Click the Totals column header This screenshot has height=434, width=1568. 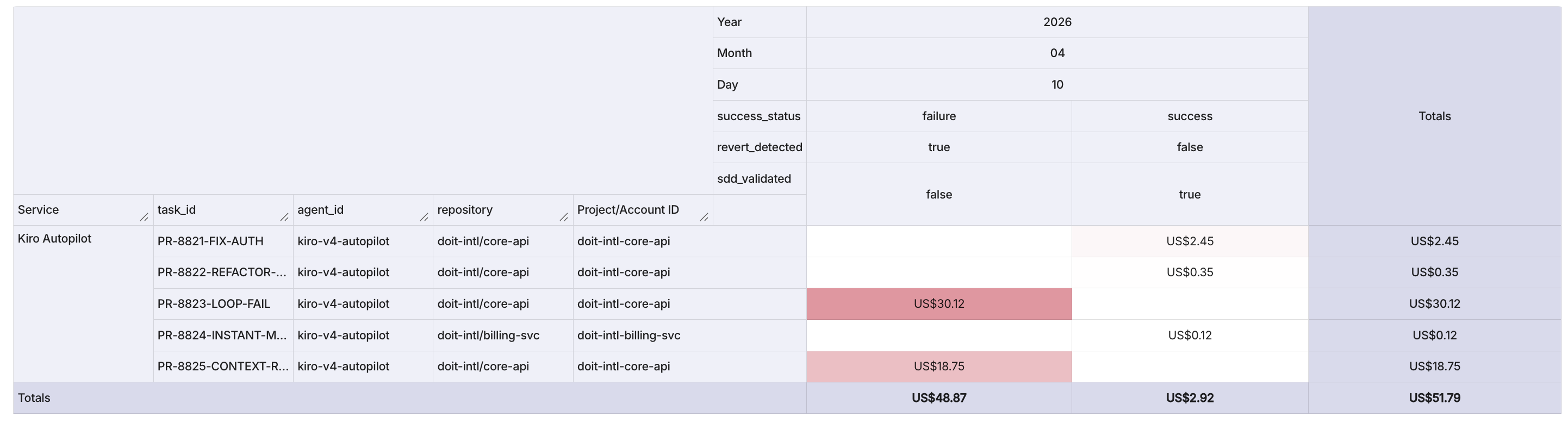click(x=1435, y=116)
